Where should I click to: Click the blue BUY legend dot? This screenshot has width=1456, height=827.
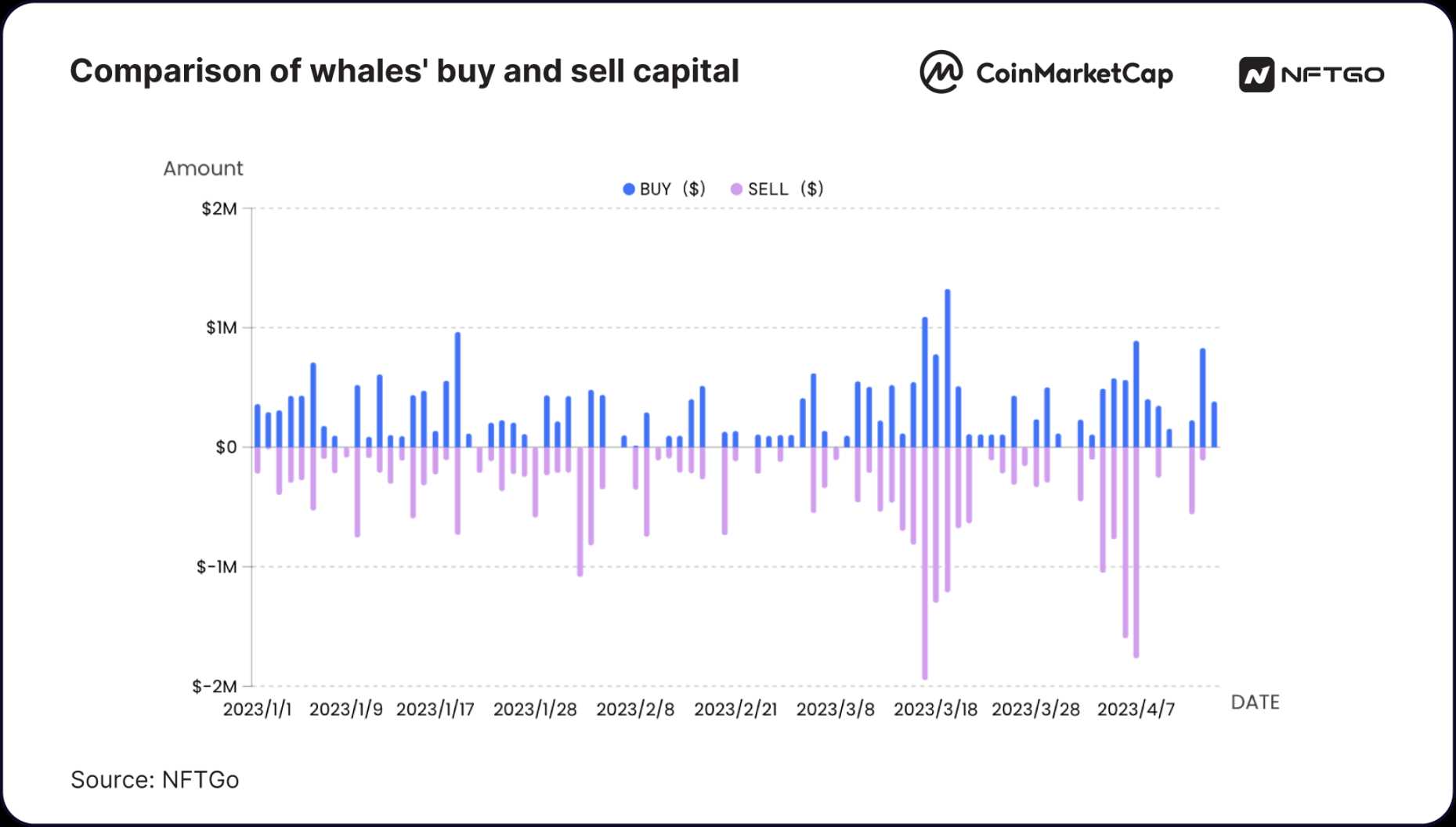point(628,189)
